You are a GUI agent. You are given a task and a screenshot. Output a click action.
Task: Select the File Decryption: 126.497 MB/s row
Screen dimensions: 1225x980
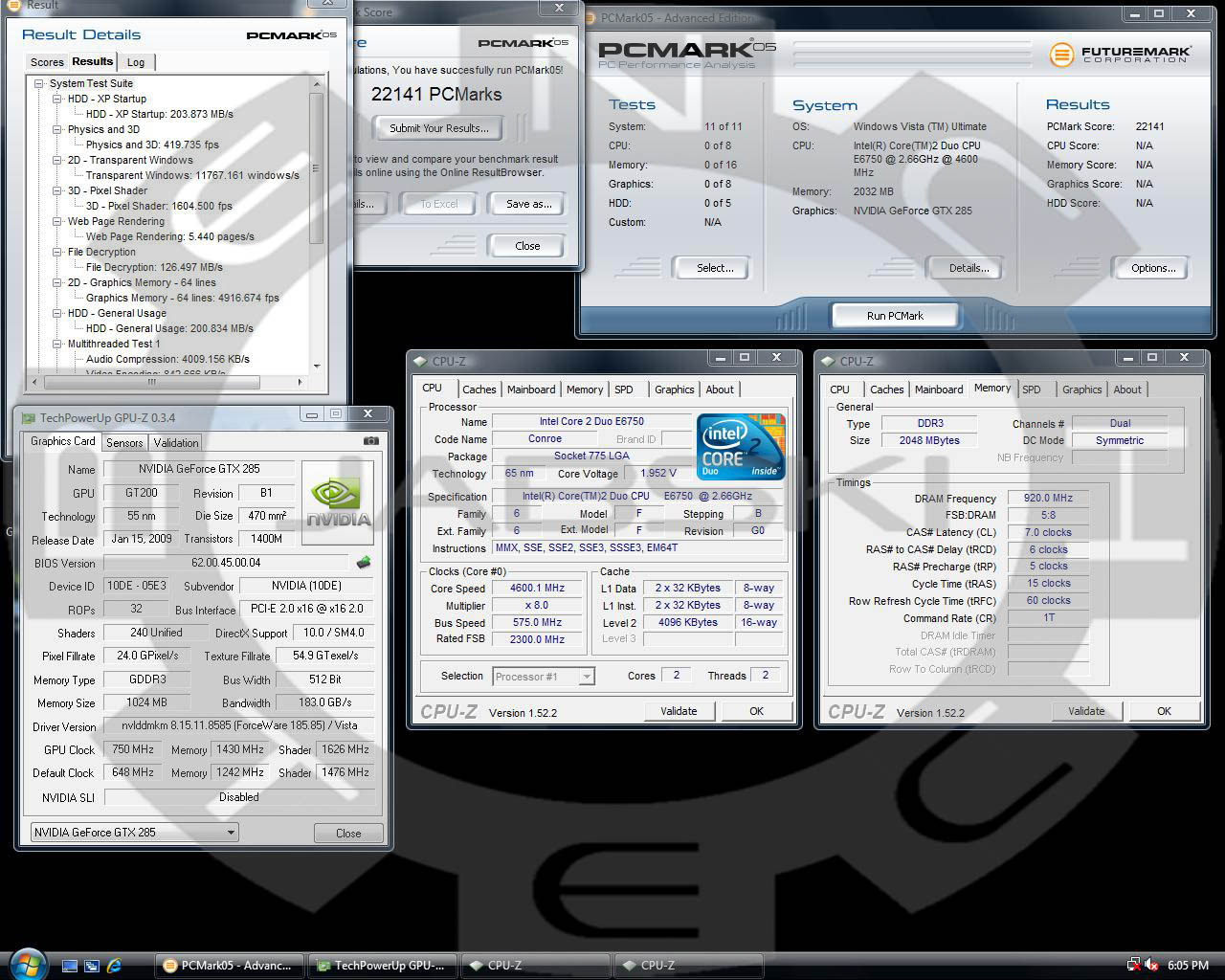(x=154, y=267)
